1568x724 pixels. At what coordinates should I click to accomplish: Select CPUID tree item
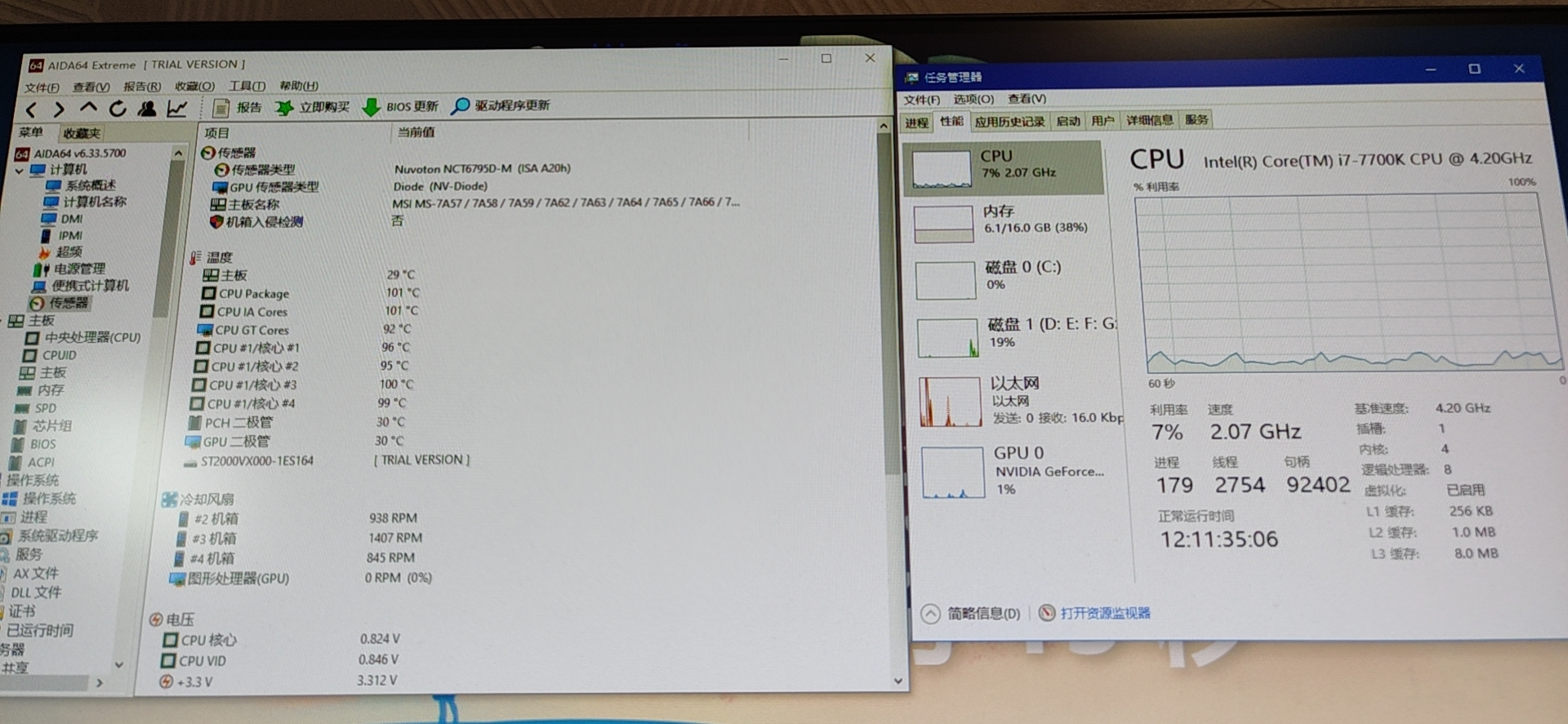click(50, 355)
